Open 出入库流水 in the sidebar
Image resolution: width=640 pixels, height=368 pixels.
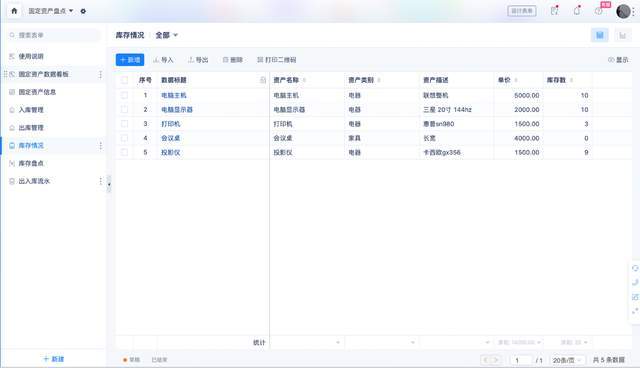pyautogui.click(x=34, y=181)
